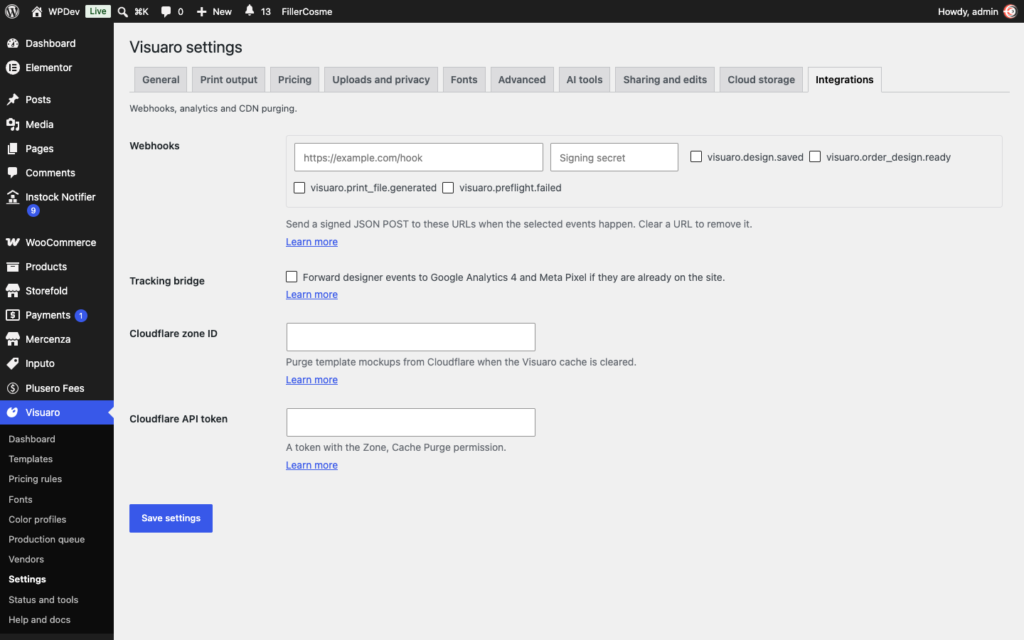
Task: Open Learn more link under Webhooks
Action: [312, 242]
